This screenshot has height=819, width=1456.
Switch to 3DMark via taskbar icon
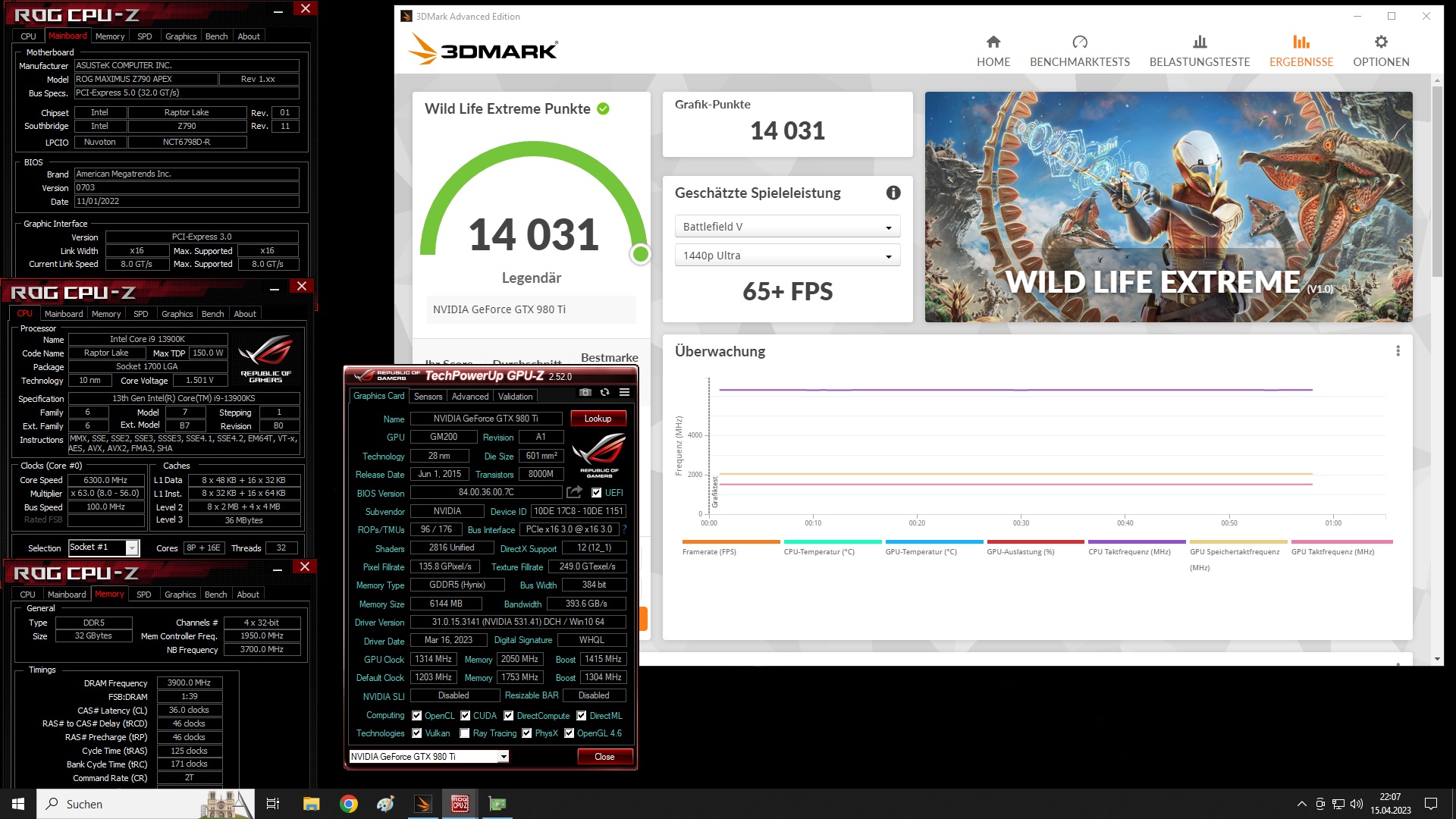[423, 804]
